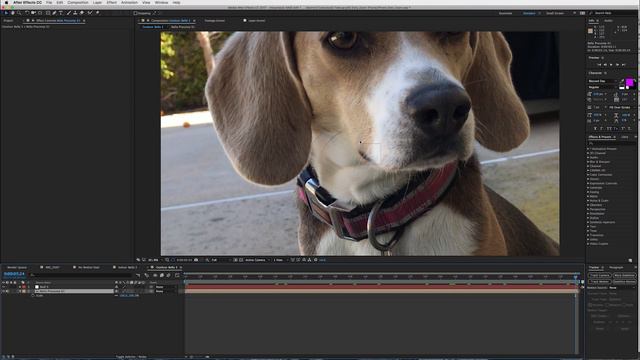The image size is (640, 360).
Task: Select the Roto Brush tool
Action: [89, 13]
